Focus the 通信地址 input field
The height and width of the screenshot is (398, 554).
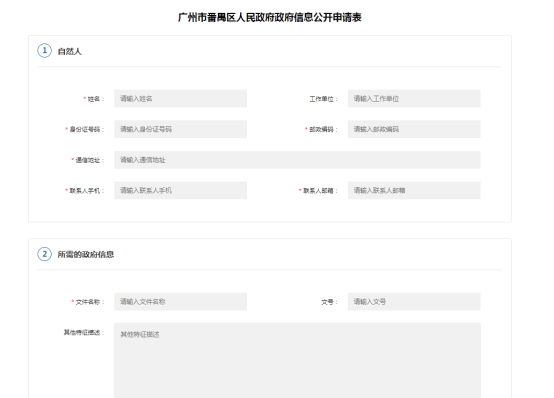click(297, 160)
